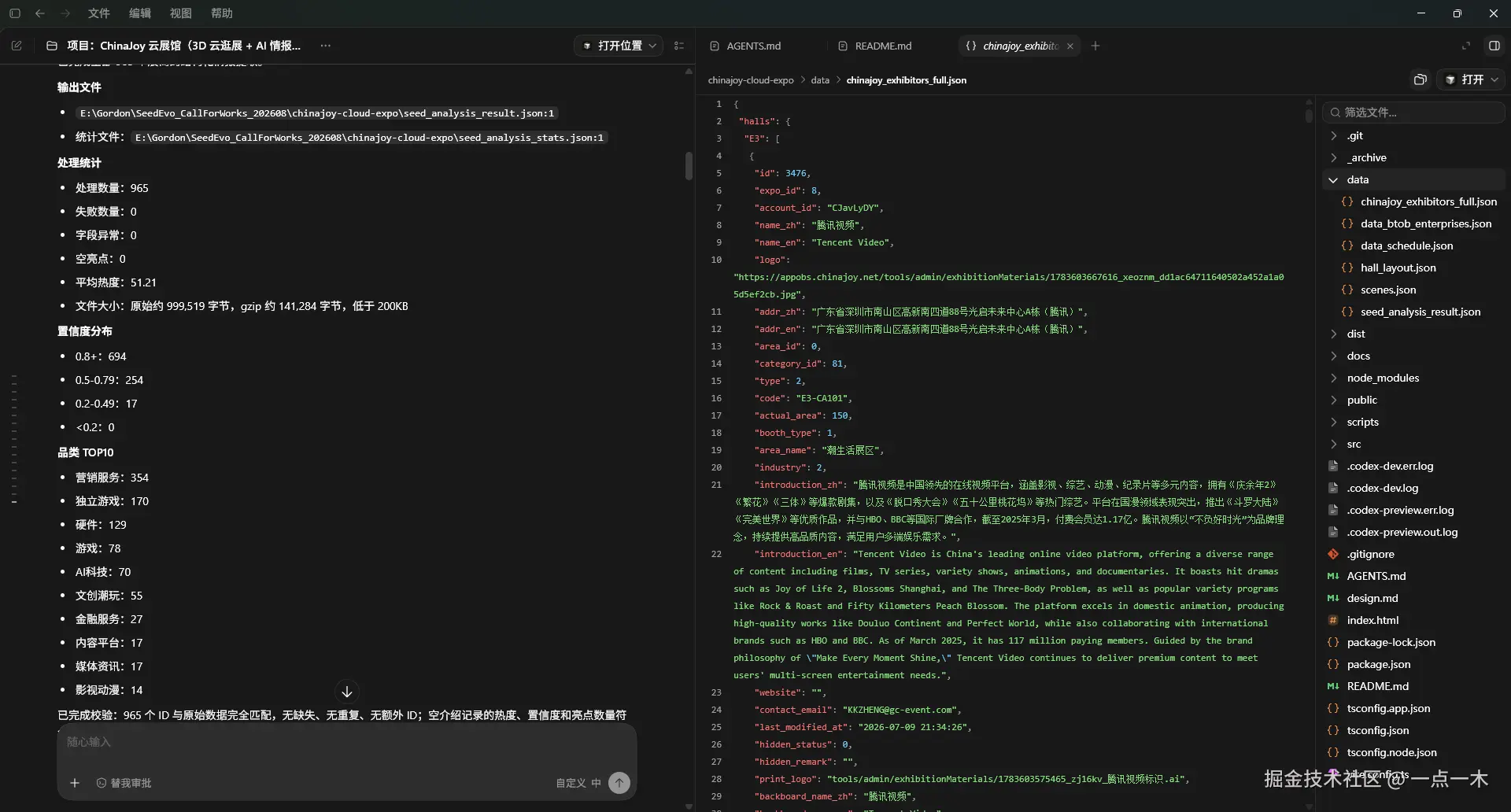
Task: Click the code editor vertical scrollbar thumb
Action: click(1309, 115)
